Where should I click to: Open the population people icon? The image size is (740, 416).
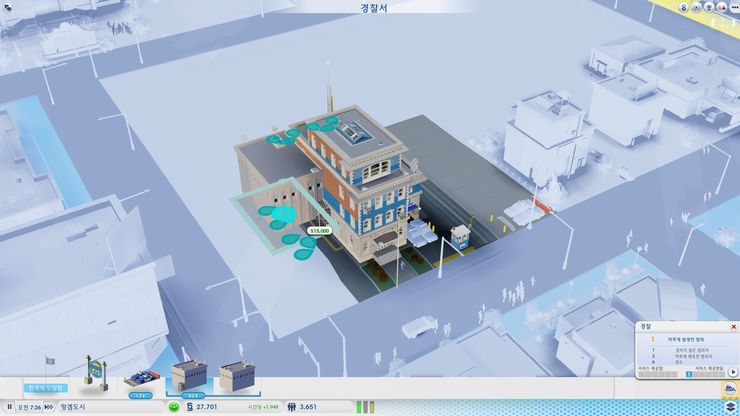tap(292, 407)
